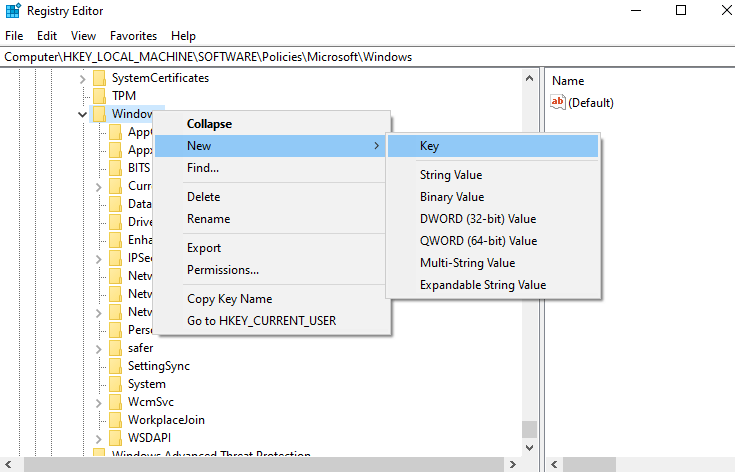Click the values pane scroll left arrow

tap(554, 465)
